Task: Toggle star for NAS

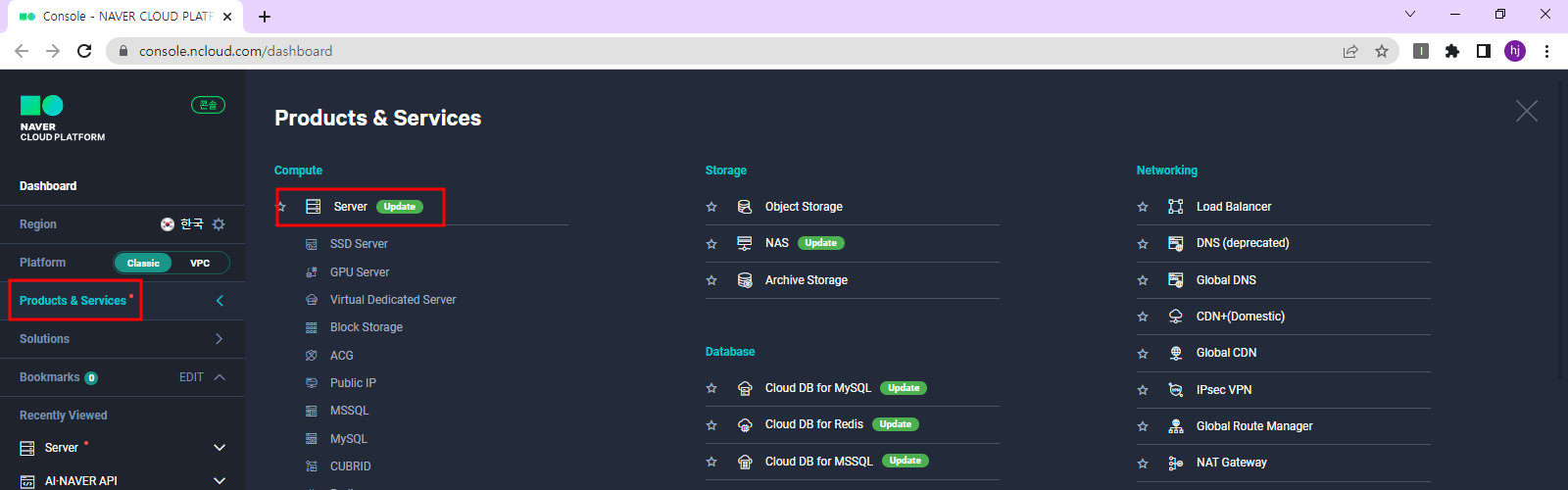Action: [711, 243]
